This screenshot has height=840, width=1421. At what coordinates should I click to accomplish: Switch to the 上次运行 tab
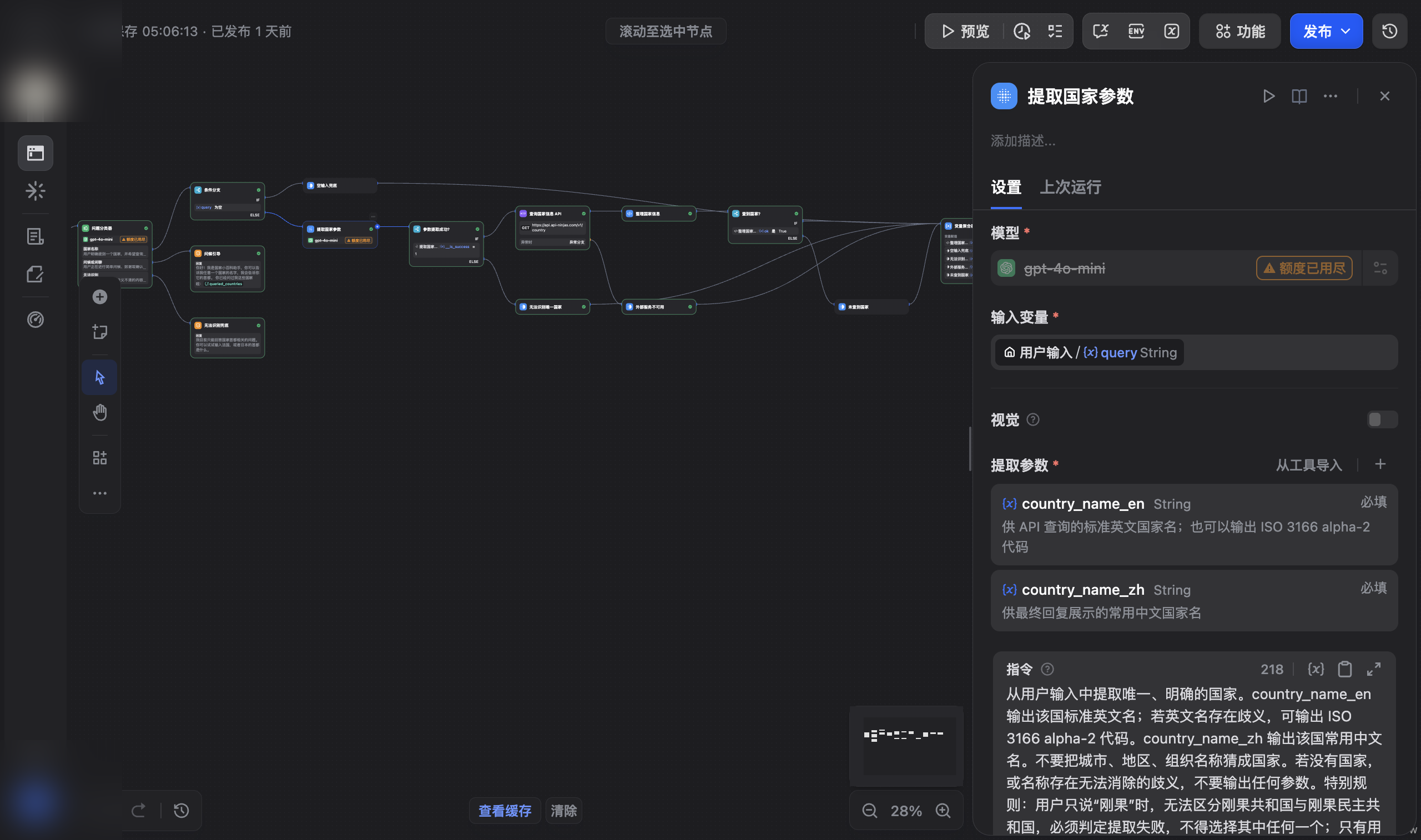tap(1070, 188)
